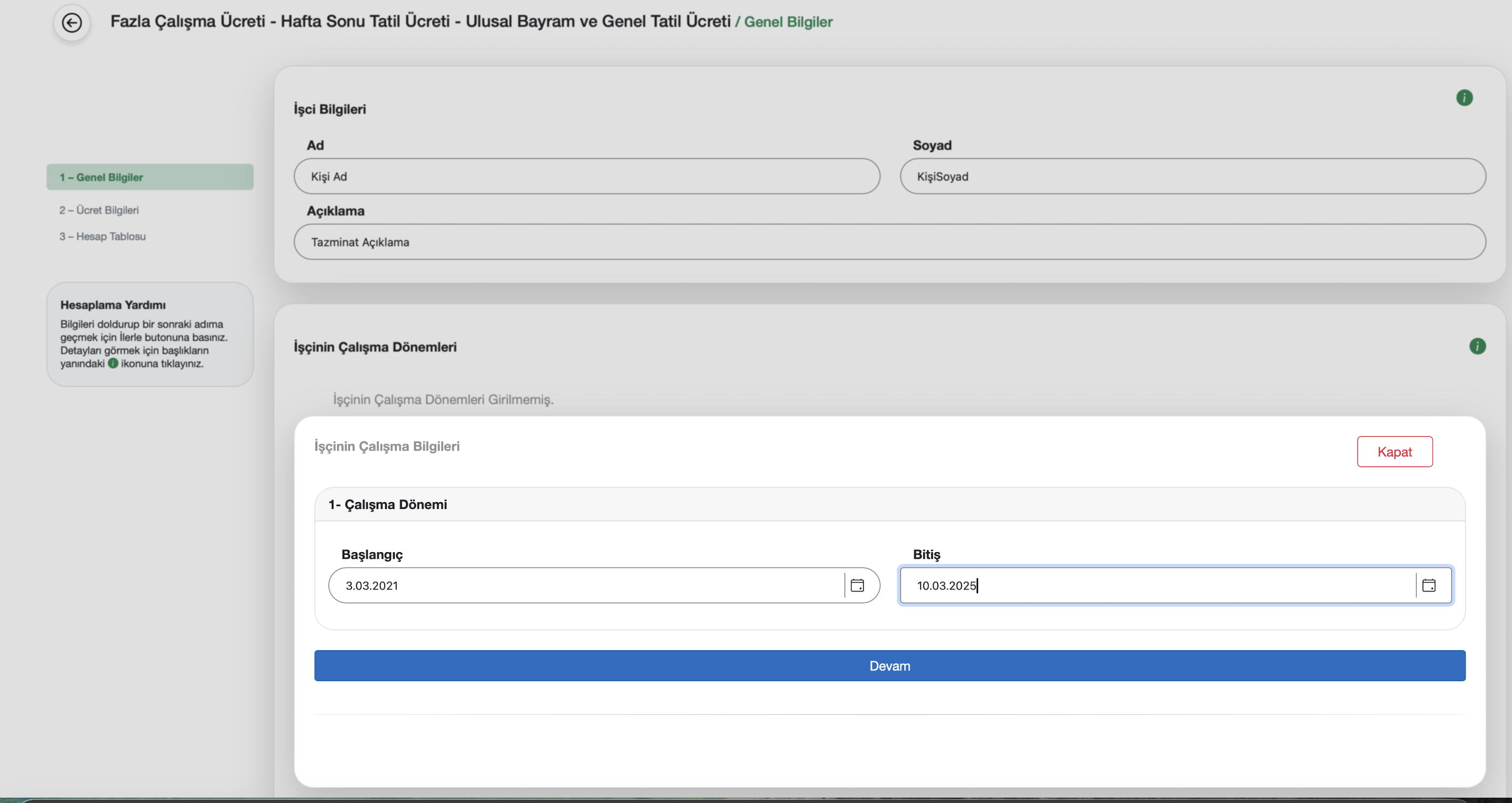The width and height of the screenshot is (1512, 803).
Task: Go to the 3 – Hesap Tablosu step
Action: [x=102, y=236]
